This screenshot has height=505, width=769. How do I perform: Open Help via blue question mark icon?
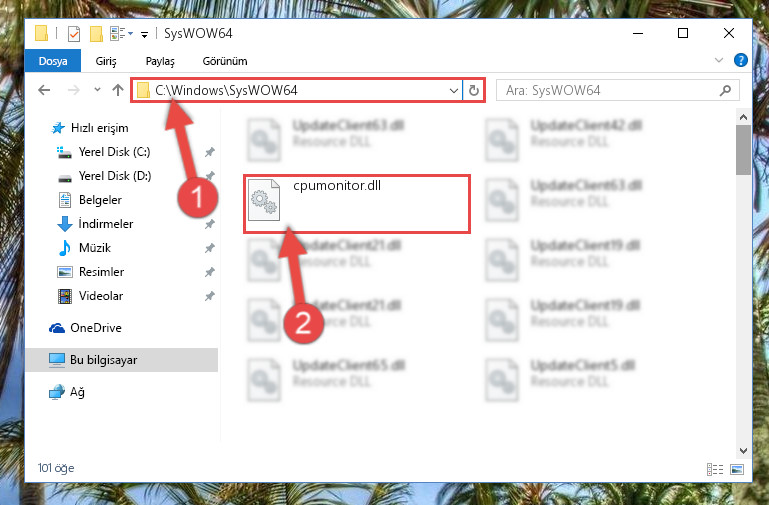pos(741,60)
